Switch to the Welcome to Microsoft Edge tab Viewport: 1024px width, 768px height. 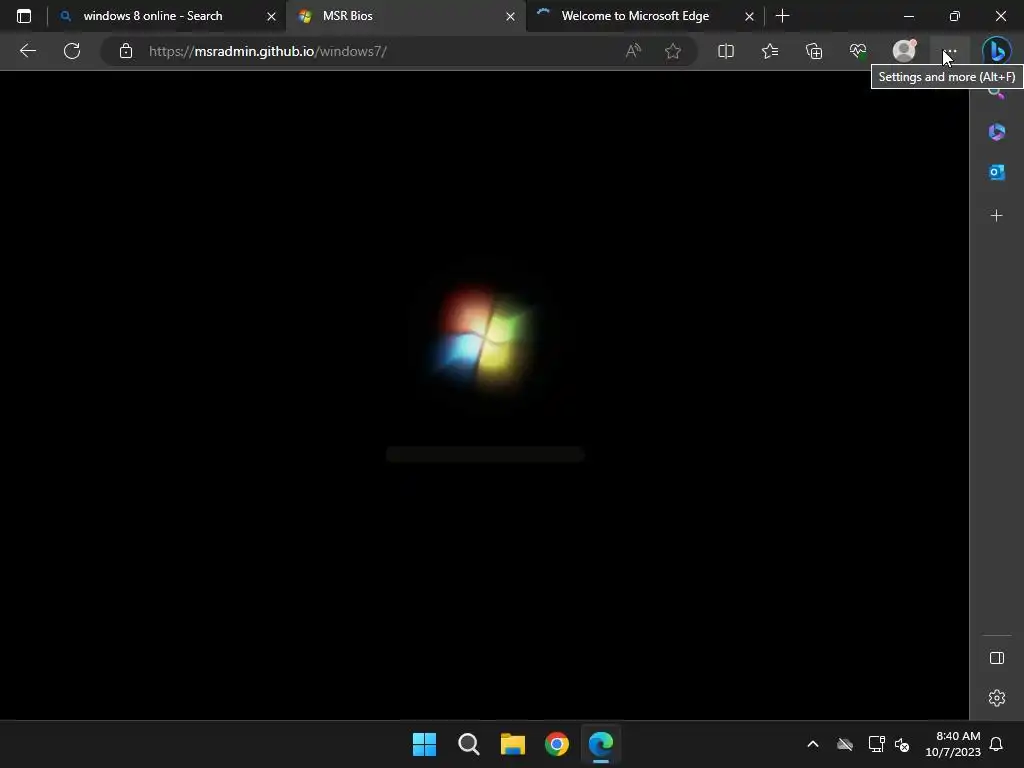pos(645,16)
